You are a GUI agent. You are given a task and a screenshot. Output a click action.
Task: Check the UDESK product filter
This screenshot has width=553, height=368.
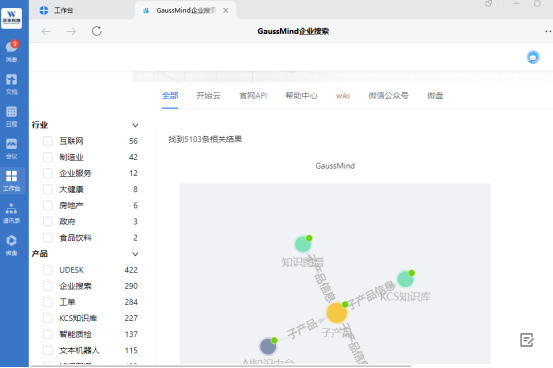[48, 270]
